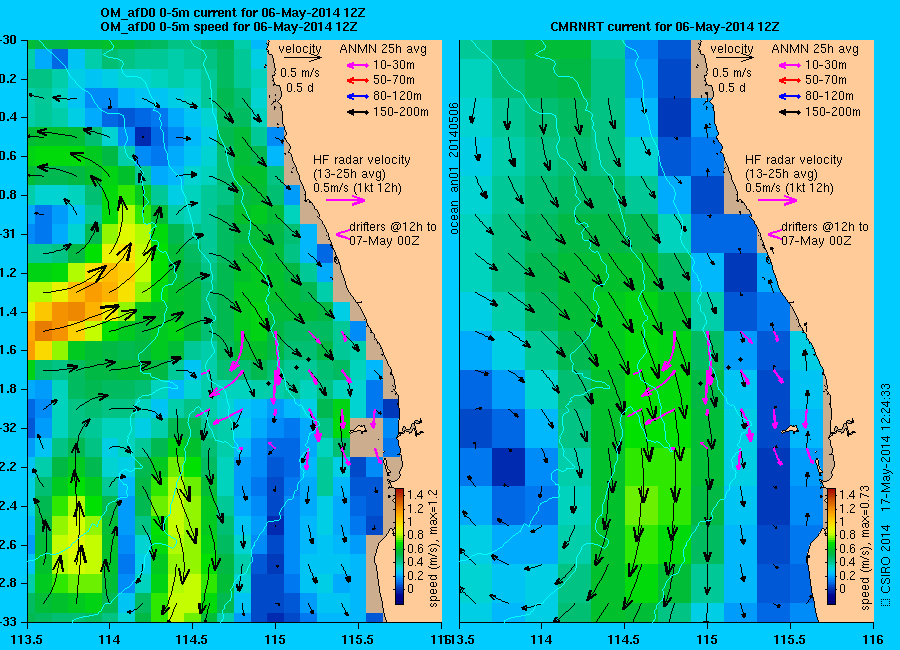Click the velocity scale arrow in left panel
900x650 pixels.
coord(302,58)
